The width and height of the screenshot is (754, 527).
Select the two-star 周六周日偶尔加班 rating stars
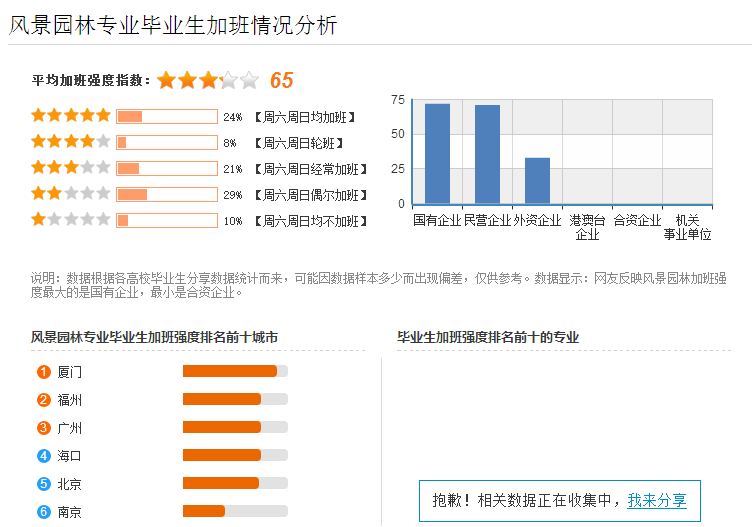click(x=71, y=194)
